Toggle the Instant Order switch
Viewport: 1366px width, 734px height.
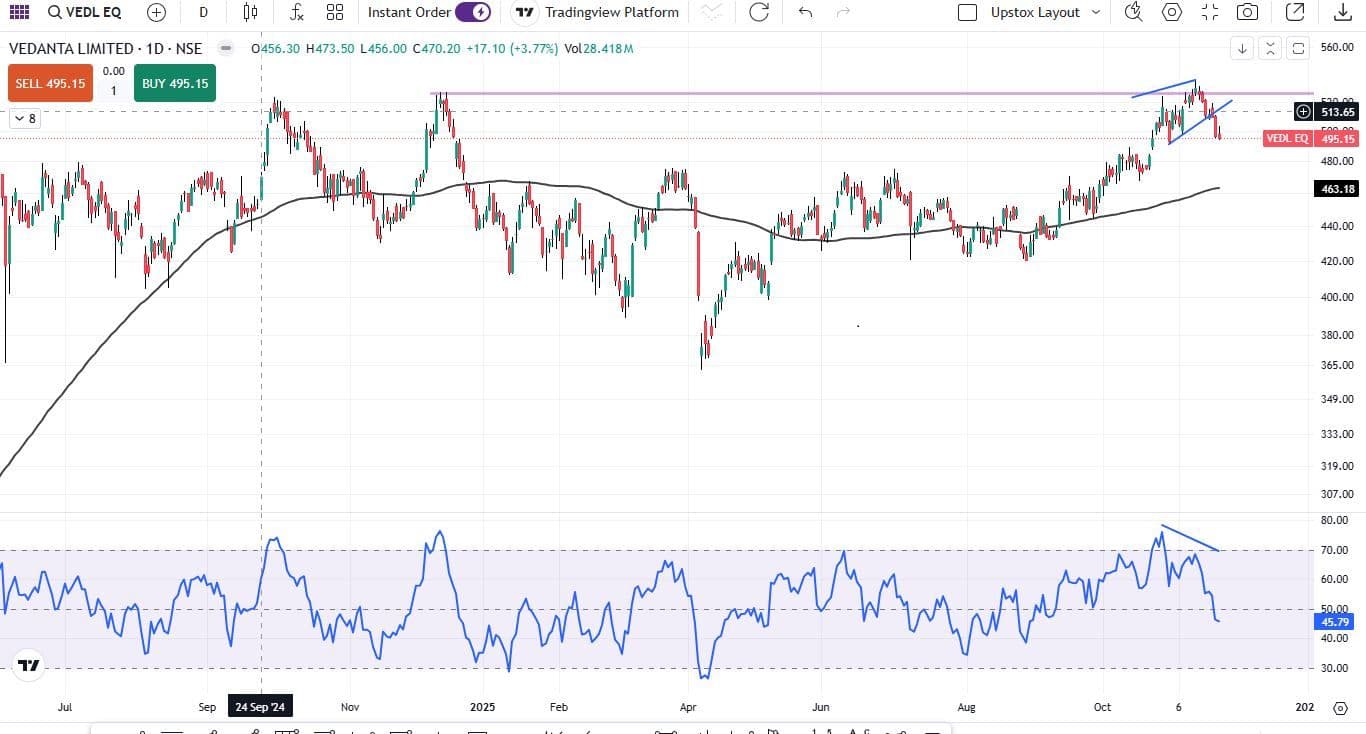[x=472, y=13]
